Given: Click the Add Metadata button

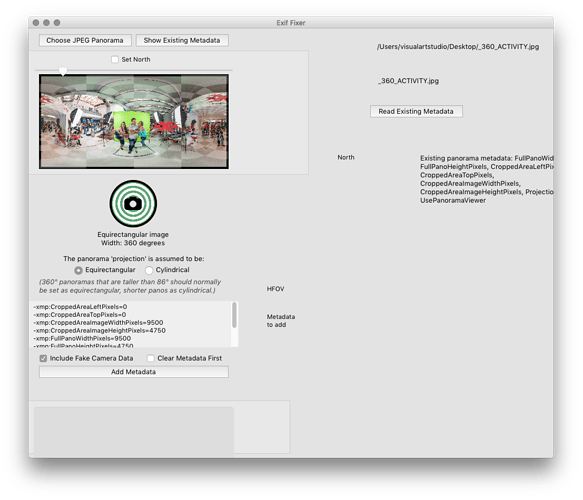Looking at the screenshot, I should tap(134, 372).
